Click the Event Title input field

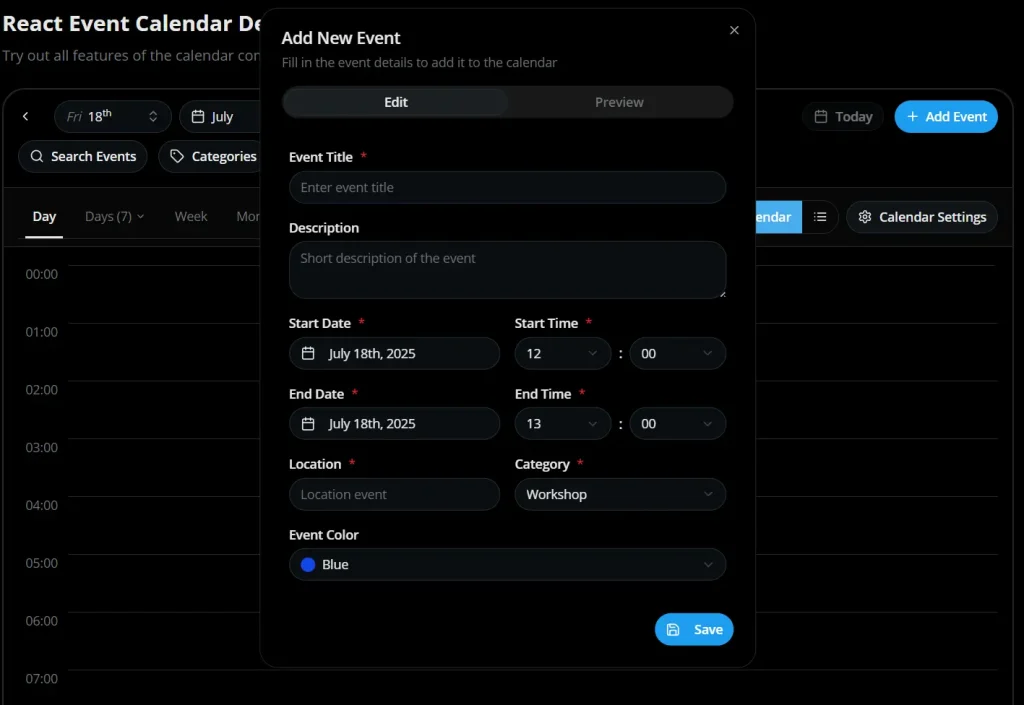click(x=507, y=187)
